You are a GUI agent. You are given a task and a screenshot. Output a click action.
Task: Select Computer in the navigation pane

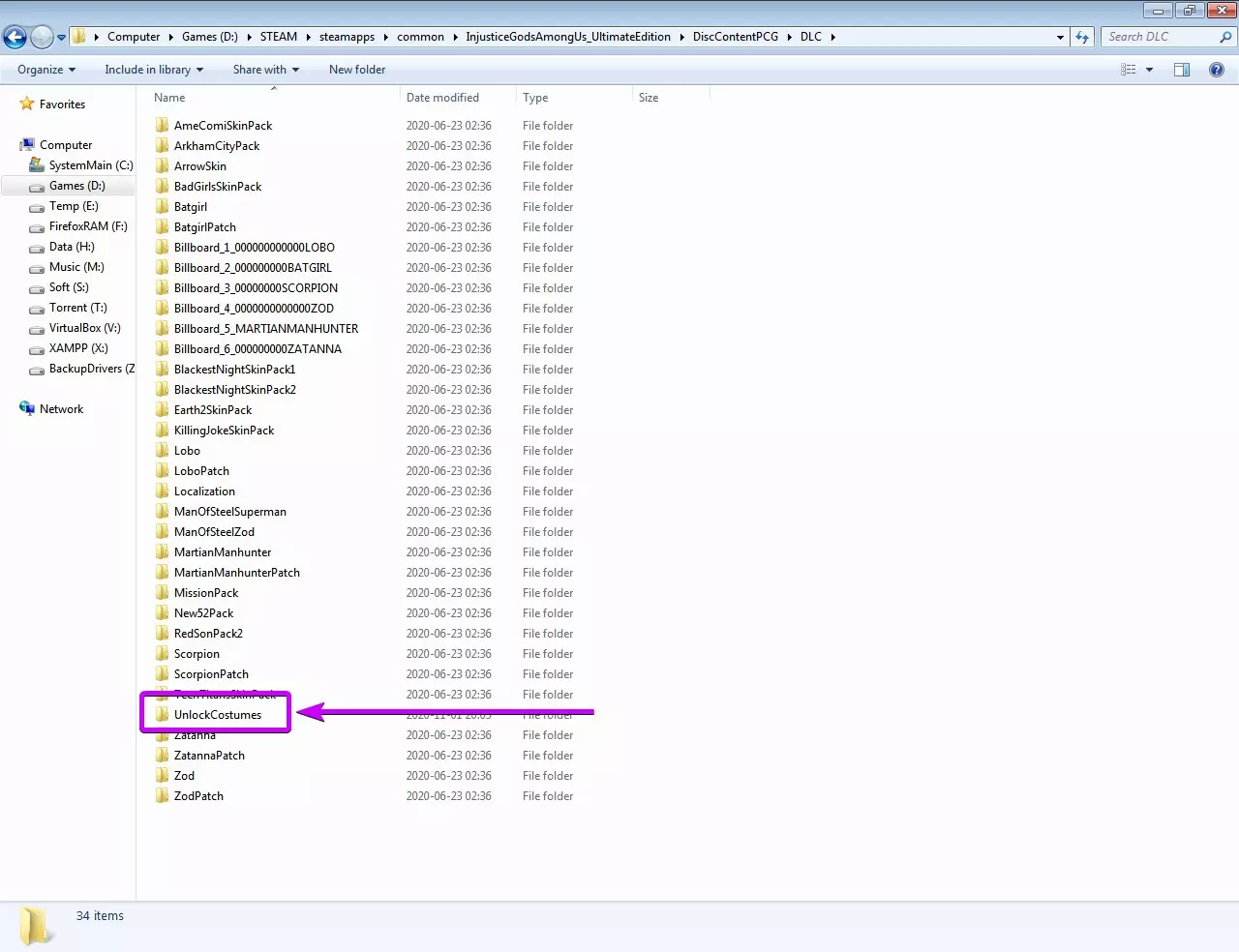click(66, 145)
